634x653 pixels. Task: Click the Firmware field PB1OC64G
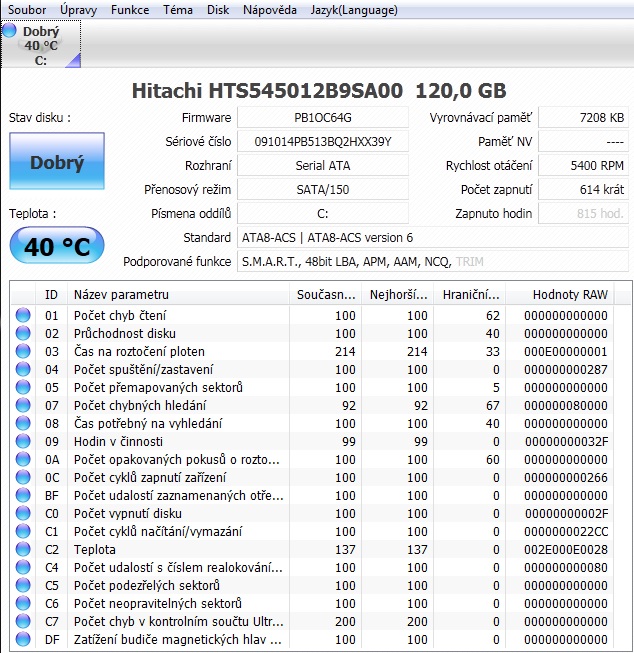(x=323, y=117)
